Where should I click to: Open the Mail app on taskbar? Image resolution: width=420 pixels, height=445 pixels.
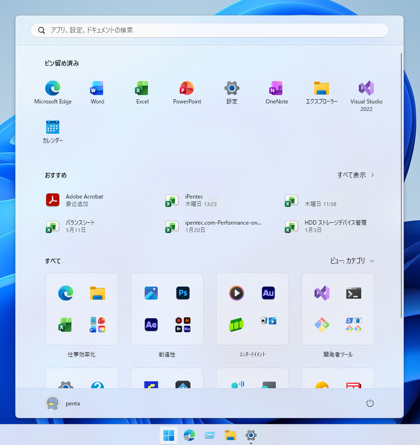pyautogui.click(x=210, y=435)
